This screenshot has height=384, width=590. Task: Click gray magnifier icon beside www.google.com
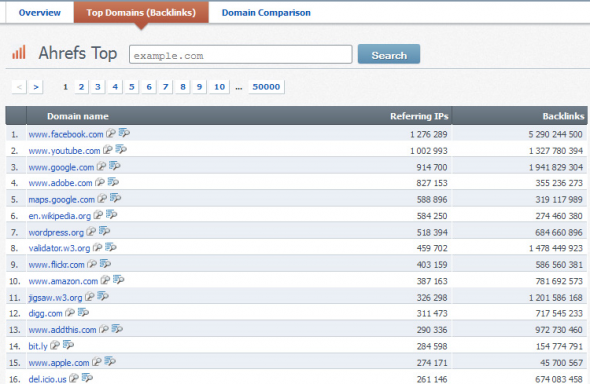tap(101, 166)
